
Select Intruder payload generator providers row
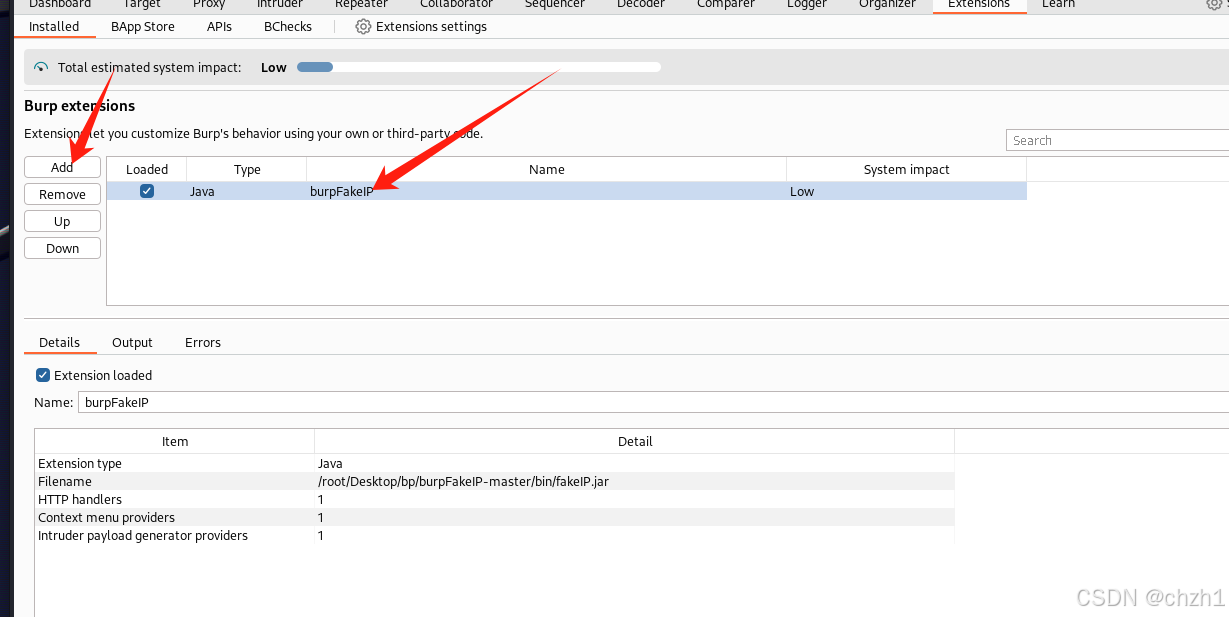point(495,535)
